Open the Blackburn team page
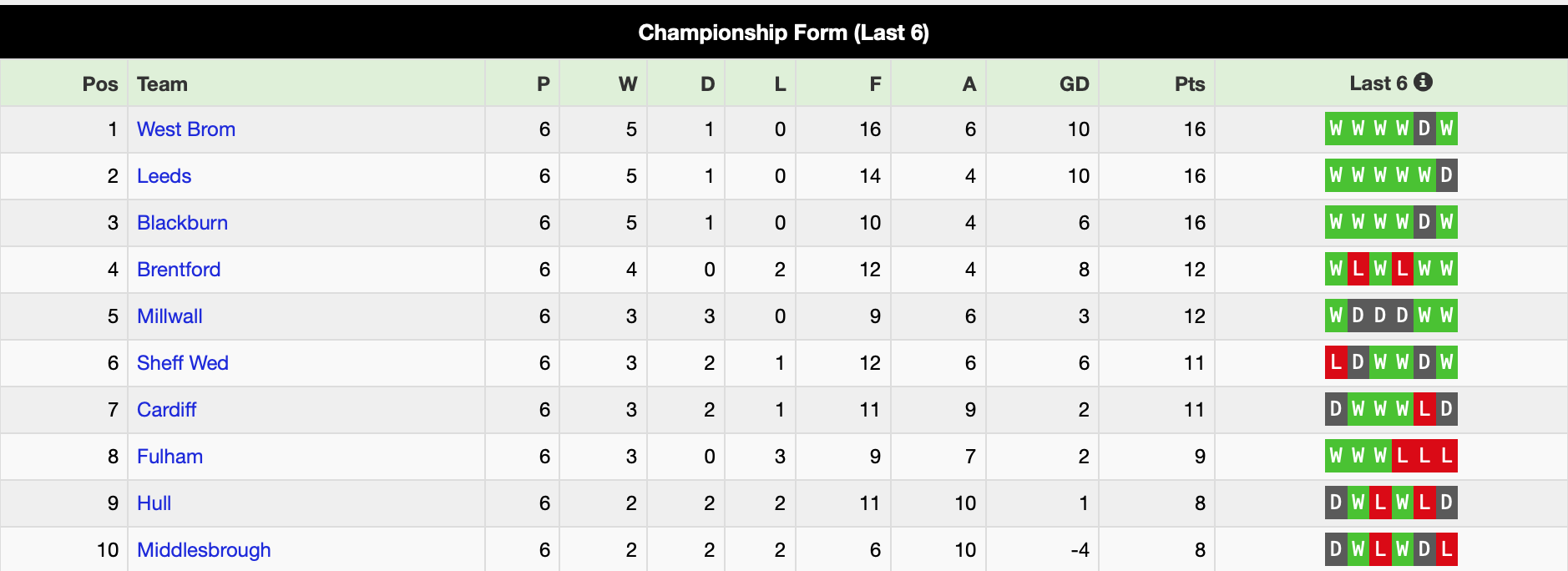The width and height of the screenshot is (1568, 571). click(182, 223)
